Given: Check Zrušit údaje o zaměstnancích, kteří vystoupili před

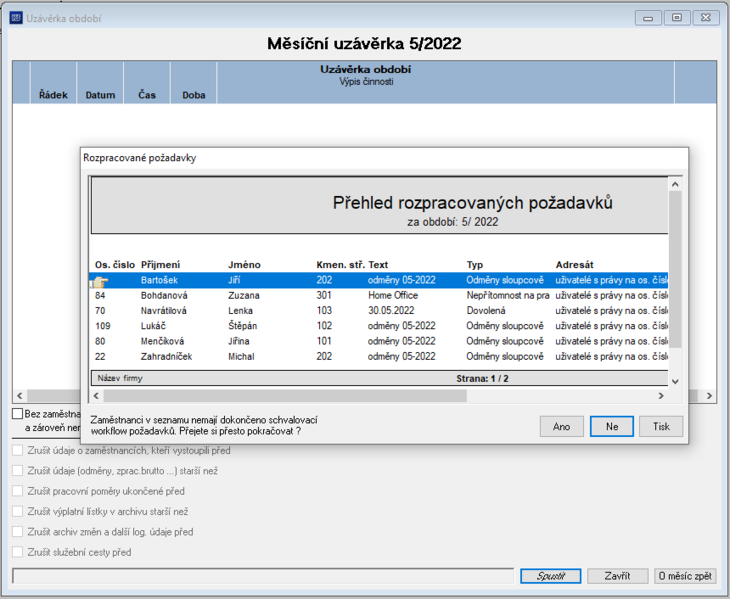Looking at the screenshot, I should pyautogui.click(x=18, y=451).
